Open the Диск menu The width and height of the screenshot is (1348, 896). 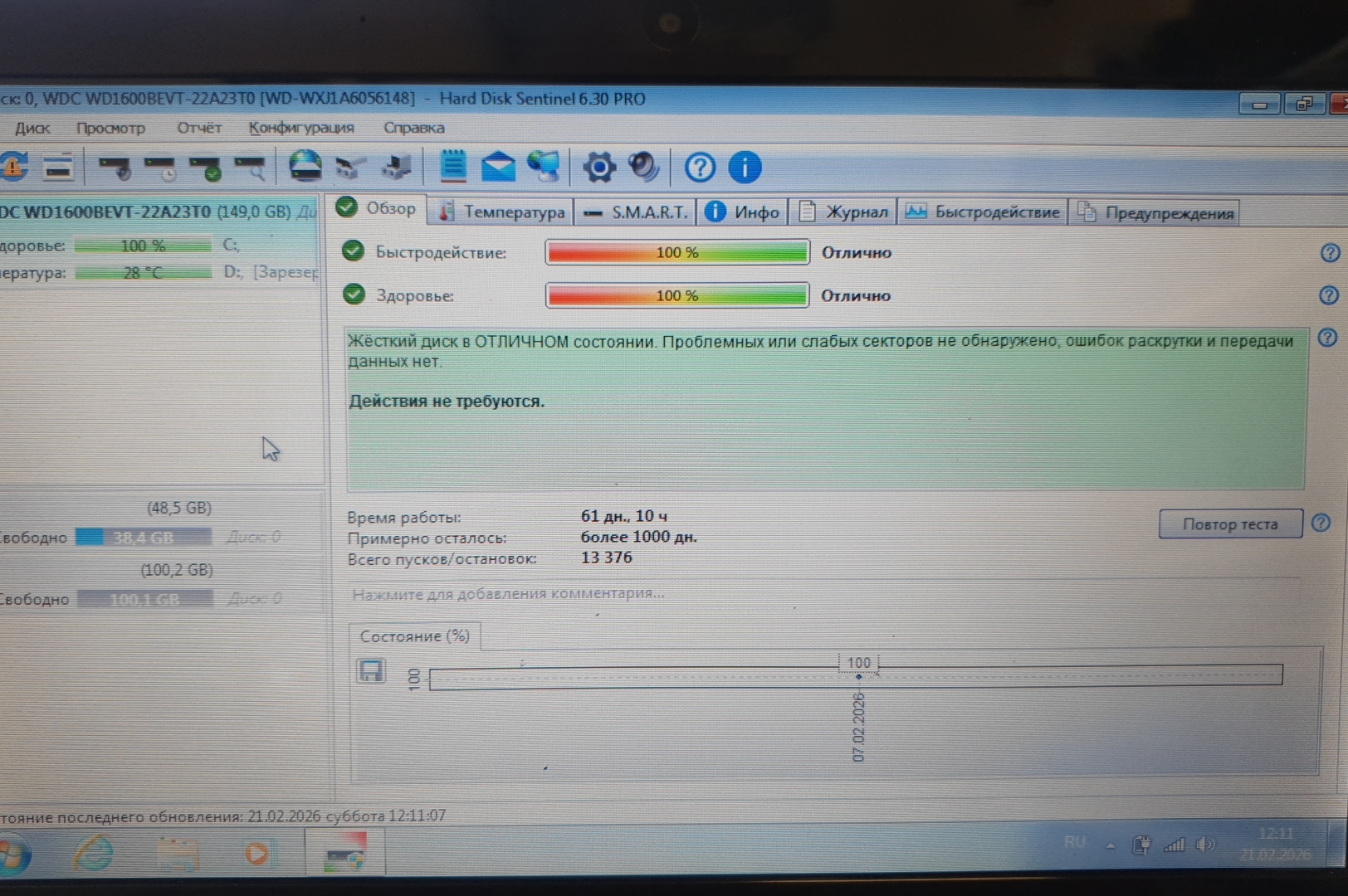(x=32, y=128)
